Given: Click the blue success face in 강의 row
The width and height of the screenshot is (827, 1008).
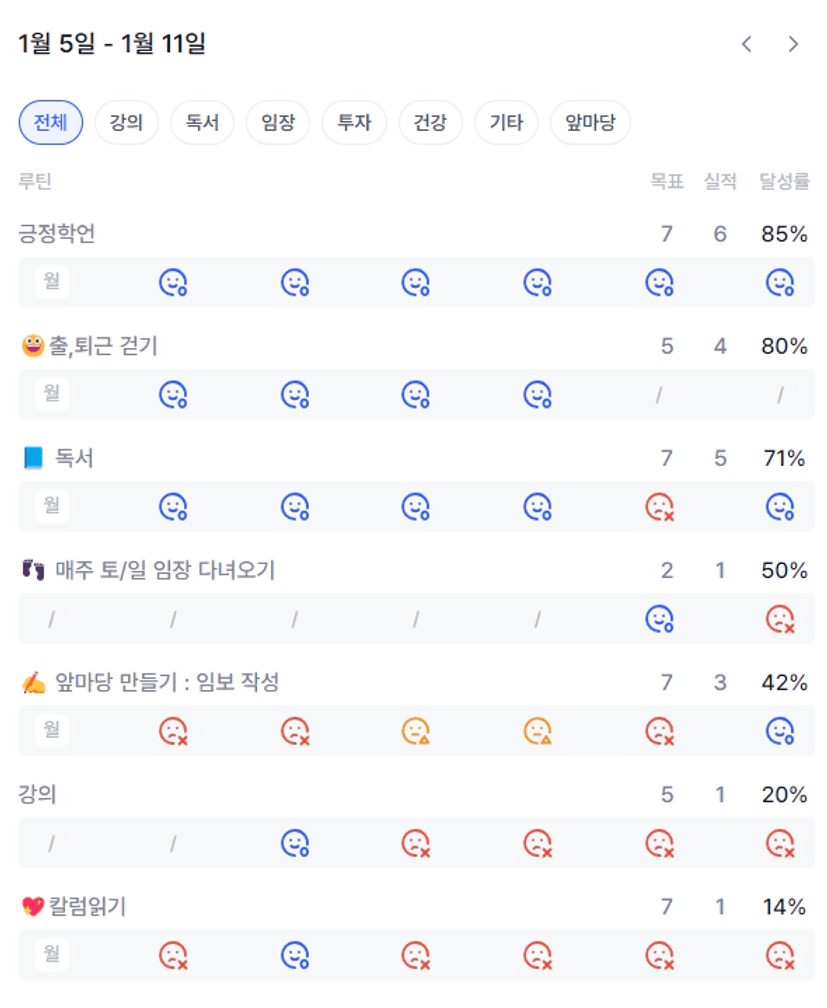Looking at the screenshot, I should (x=295, y=844).
